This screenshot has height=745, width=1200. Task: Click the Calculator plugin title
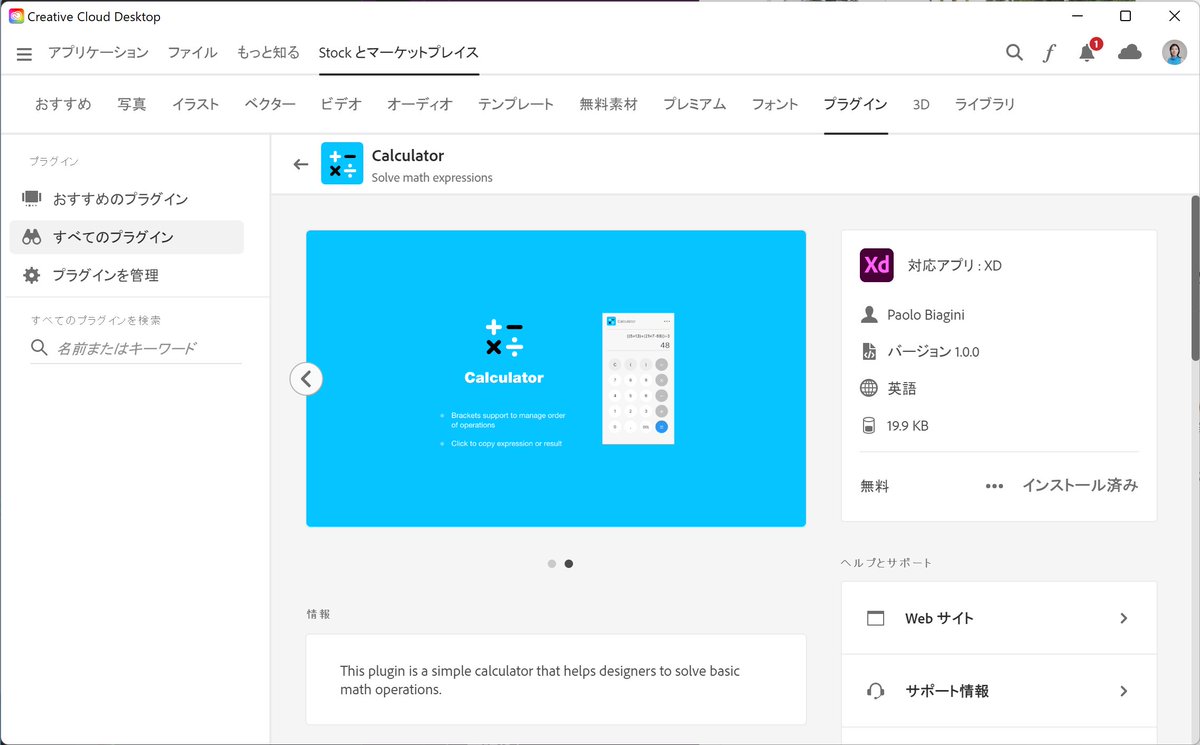pyautogui.click(x=408, y=155)
